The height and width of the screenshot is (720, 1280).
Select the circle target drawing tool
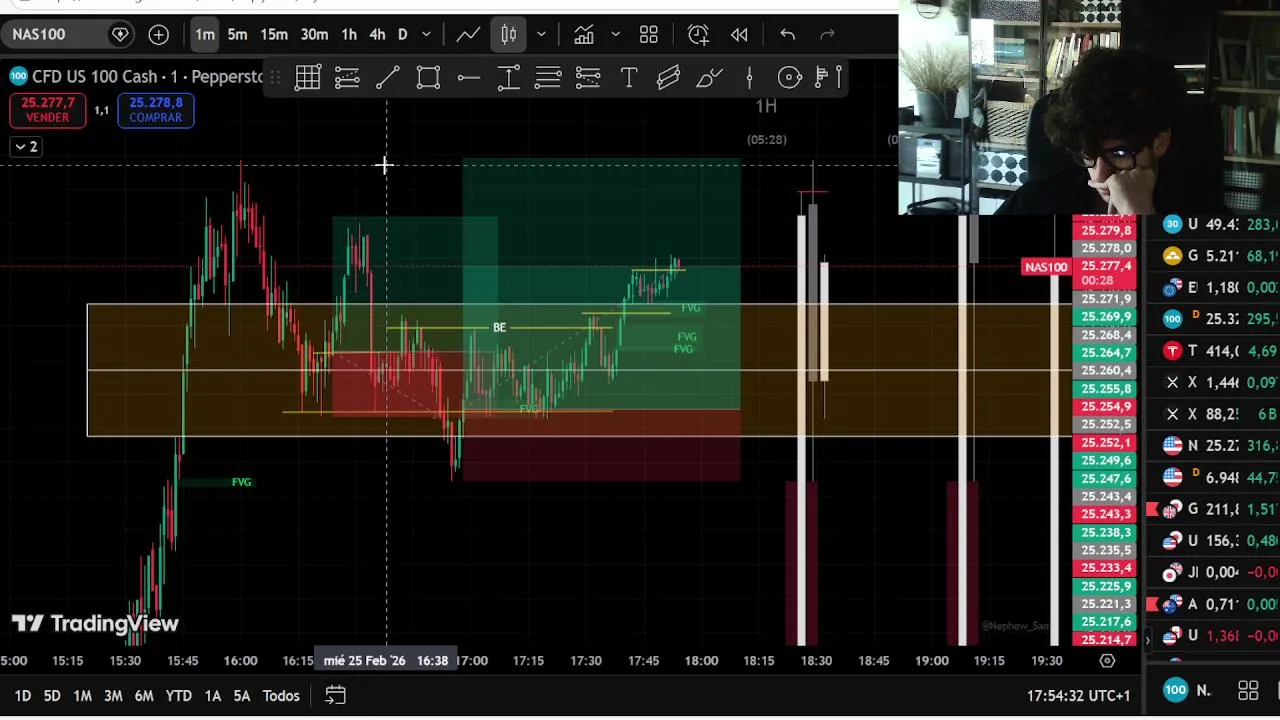[x=790, y=77]
